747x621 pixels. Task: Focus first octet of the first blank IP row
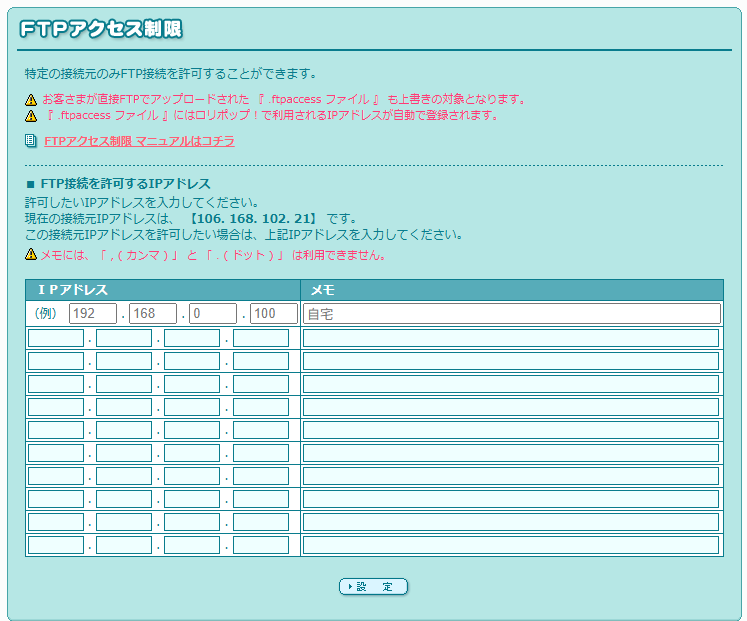pyautogui.click(x=56, y=338)
